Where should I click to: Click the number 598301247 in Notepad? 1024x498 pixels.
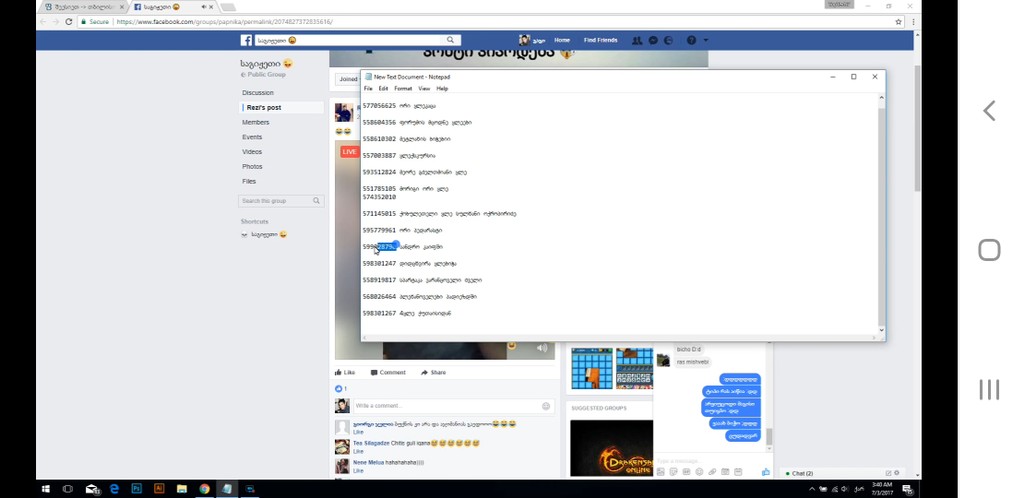379,263
